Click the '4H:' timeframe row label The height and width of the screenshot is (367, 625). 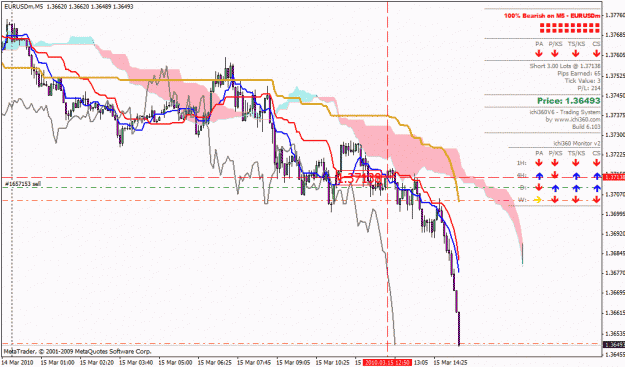coord(521,175)
